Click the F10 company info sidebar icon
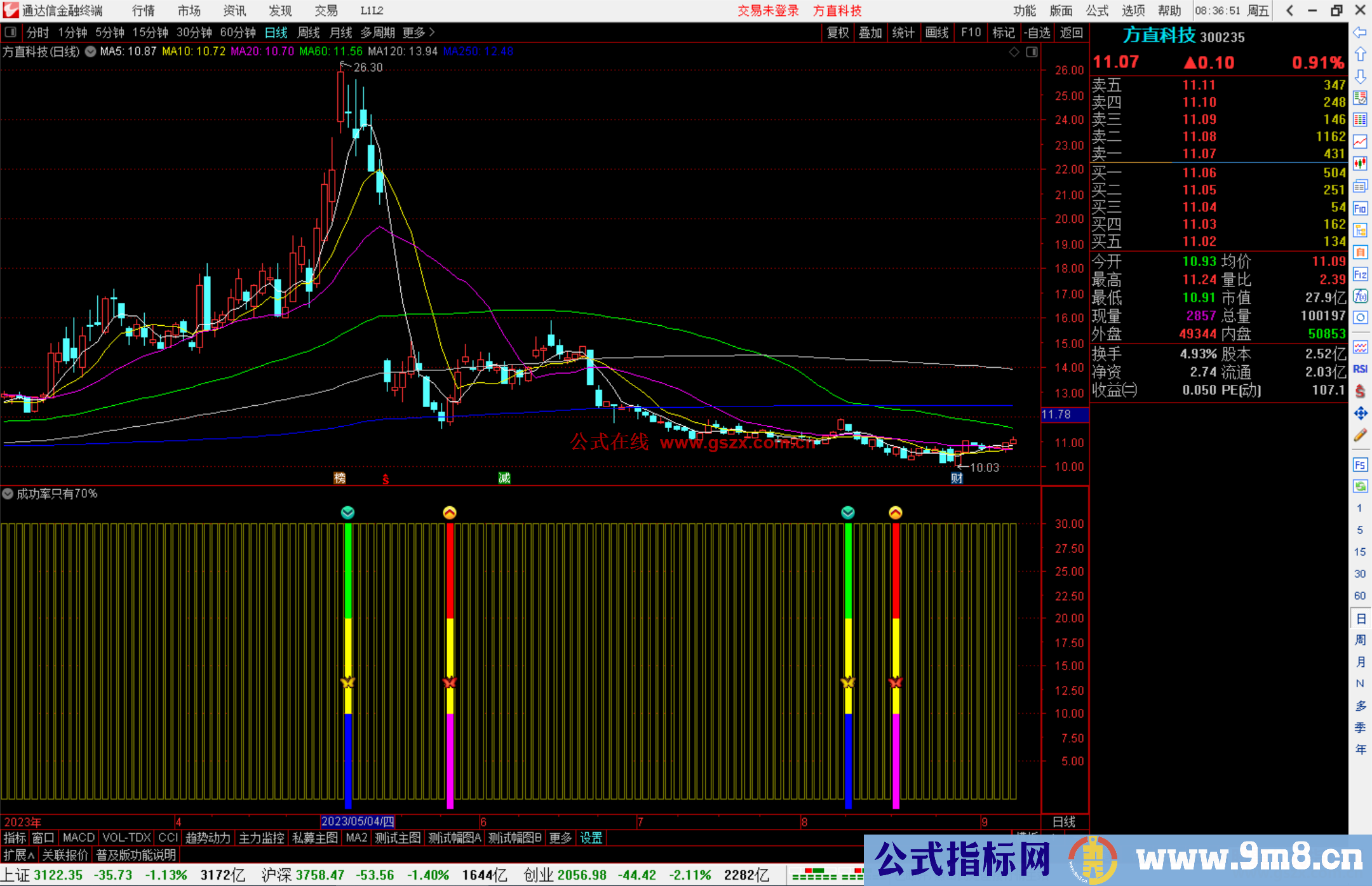The width and height of the screenshot is (1372, 886). click(x=1359, y=208)
